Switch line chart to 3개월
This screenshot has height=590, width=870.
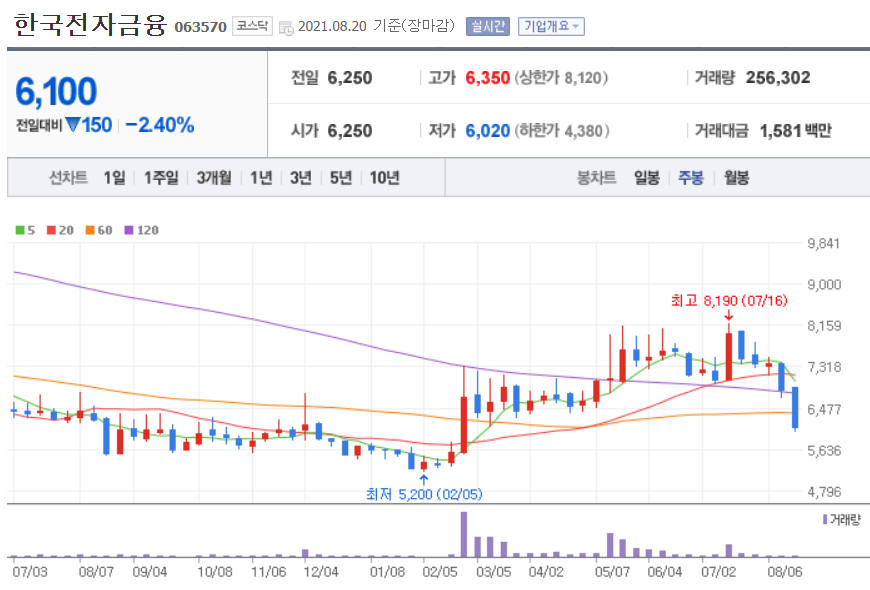tap(214, 178)
